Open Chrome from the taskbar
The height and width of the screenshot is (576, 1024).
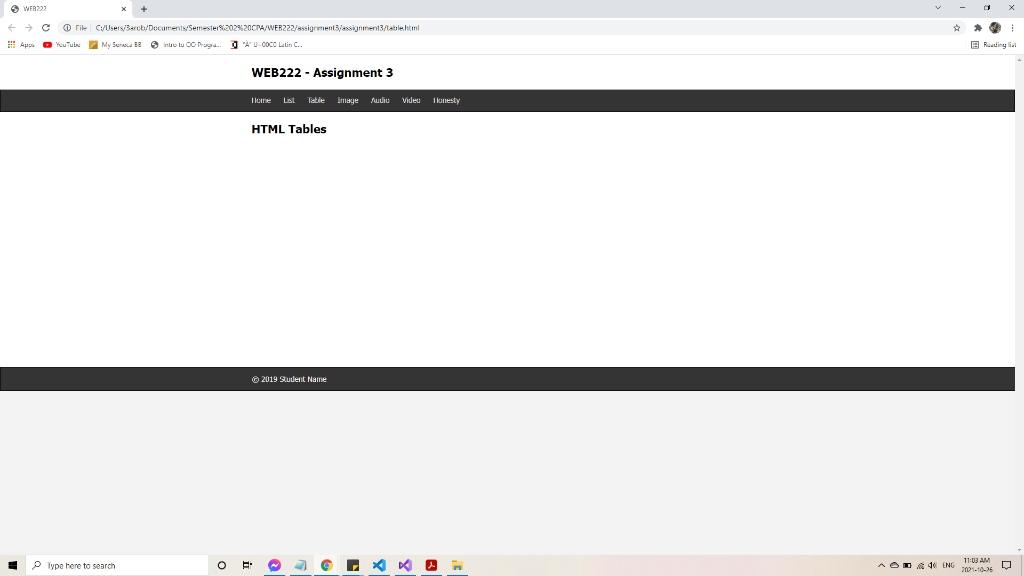(x=326, y=565)
